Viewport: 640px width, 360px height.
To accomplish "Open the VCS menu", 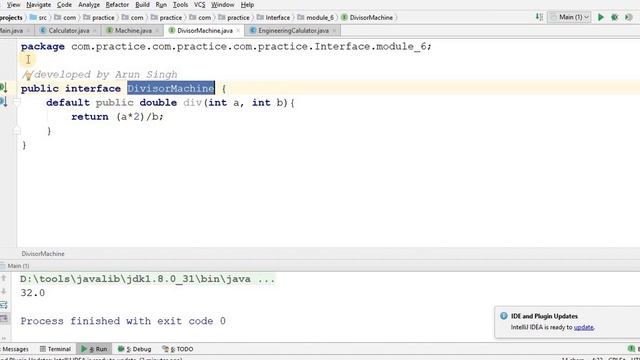I will (x=200, y=5).
